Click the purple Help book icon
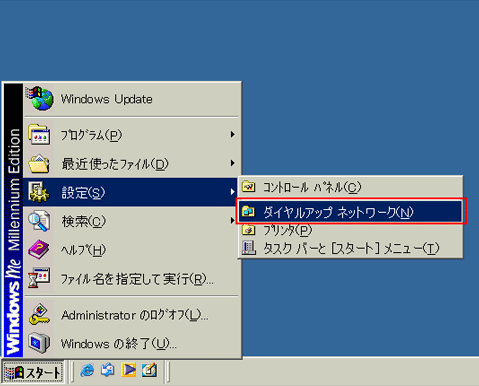This screenshot has width=479, height=386. click(x=39, y=249)
